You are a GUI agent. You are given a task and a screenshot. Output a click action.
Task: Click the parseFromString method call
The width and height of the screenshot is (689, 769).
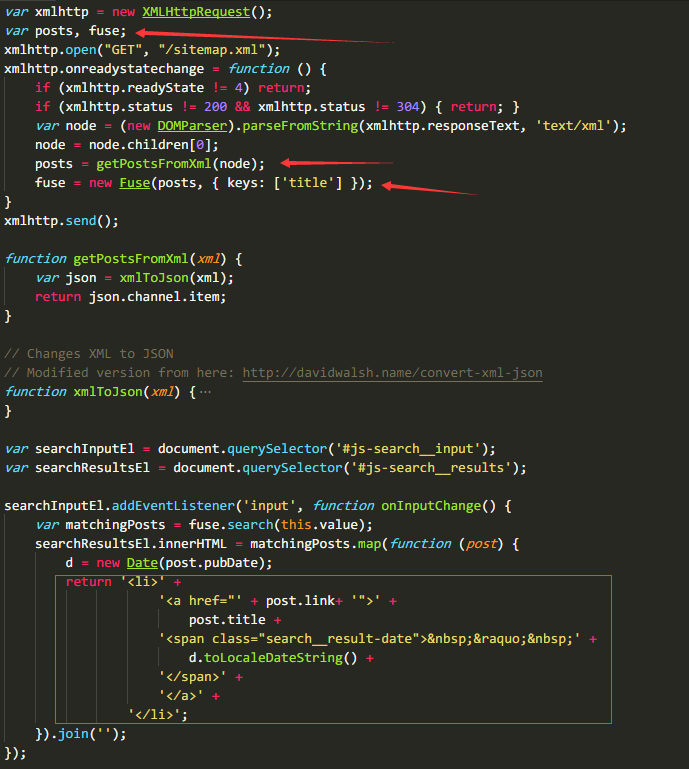[300, 126]
